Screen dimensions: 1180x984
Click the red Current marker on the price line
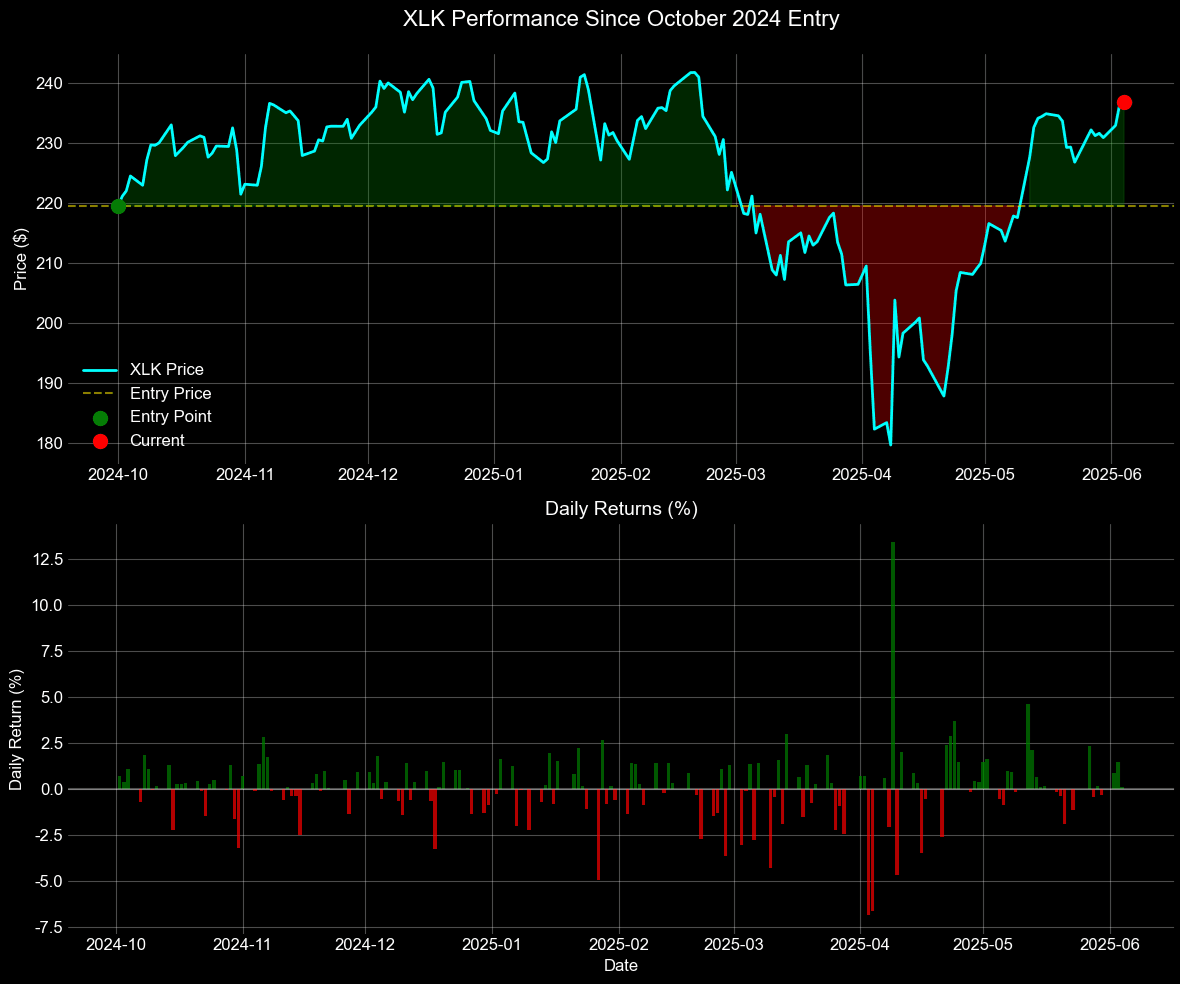pyautogui.click(x=1124, y=102)
